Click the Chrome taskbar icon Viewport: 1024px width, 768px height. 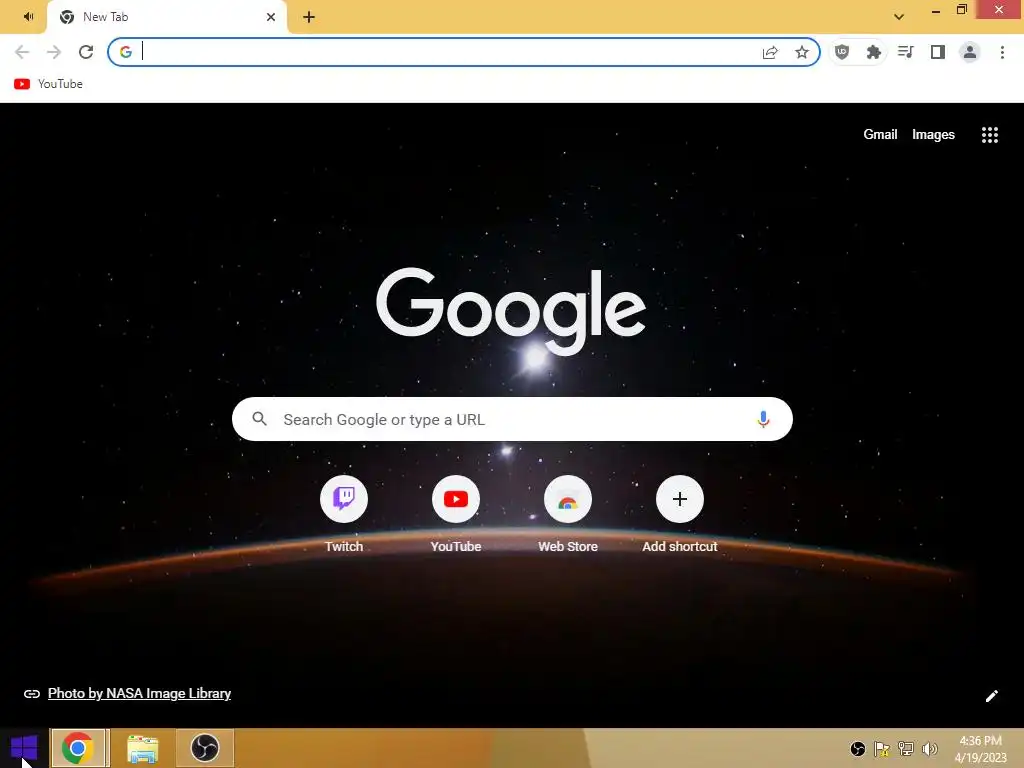78,748
